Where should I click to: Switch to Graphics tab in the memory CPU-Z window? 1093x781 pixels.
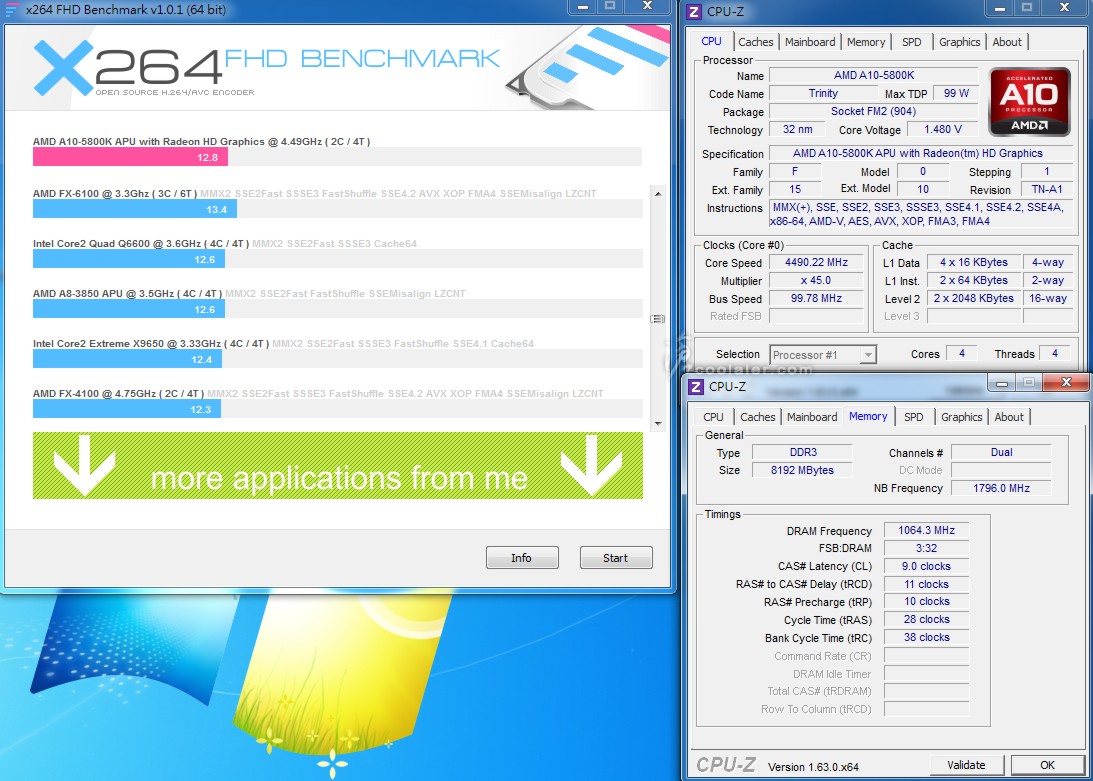[962, 417]
